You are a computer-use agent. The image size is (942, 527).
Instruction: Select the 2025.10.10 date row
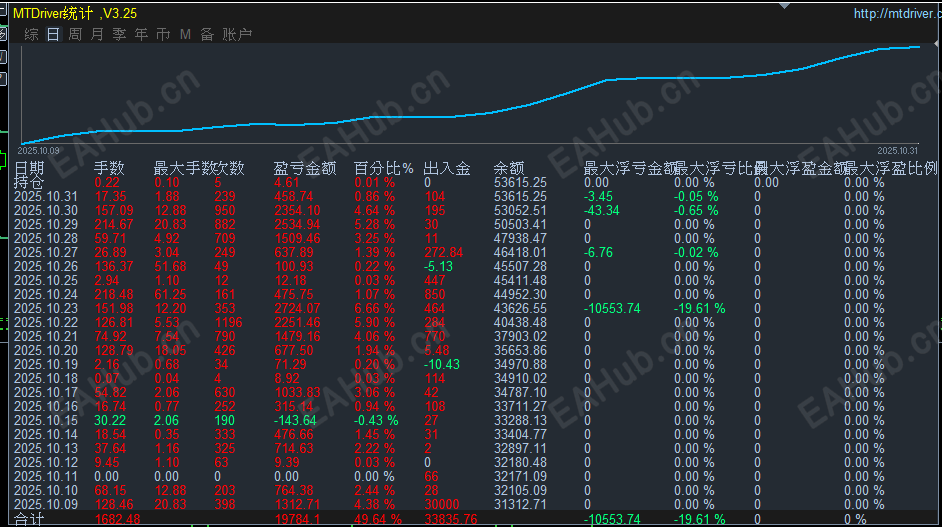(x=46, y=491)
